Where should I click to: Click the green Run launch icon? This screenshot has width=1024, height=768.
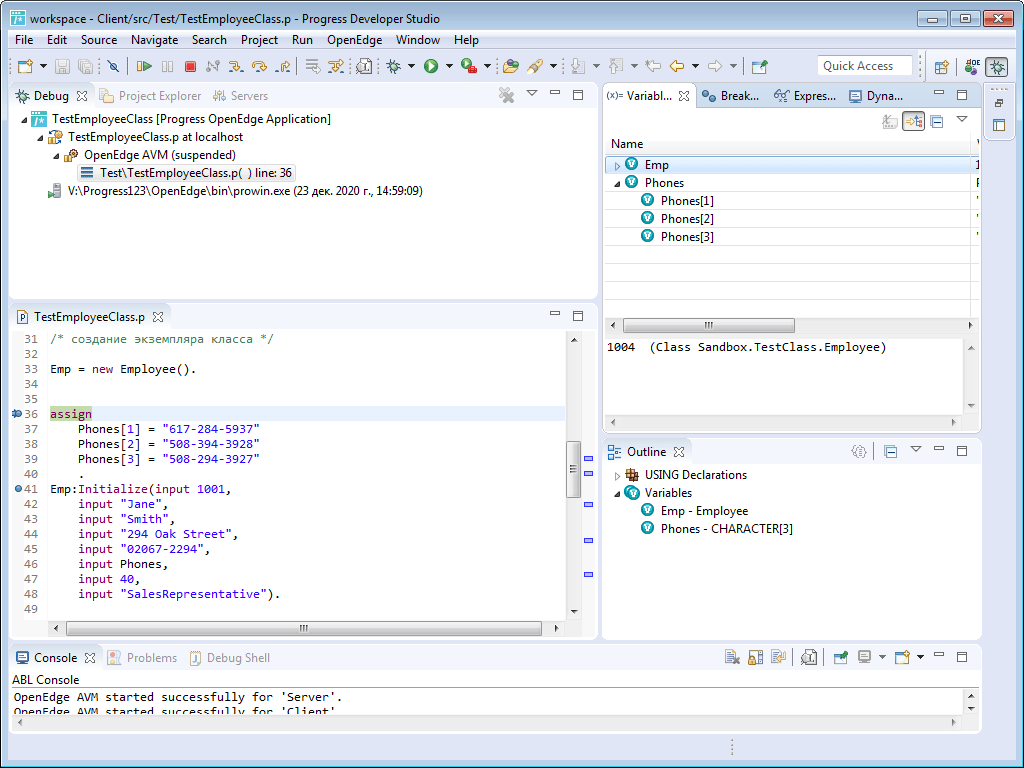[x=430, y=66]
